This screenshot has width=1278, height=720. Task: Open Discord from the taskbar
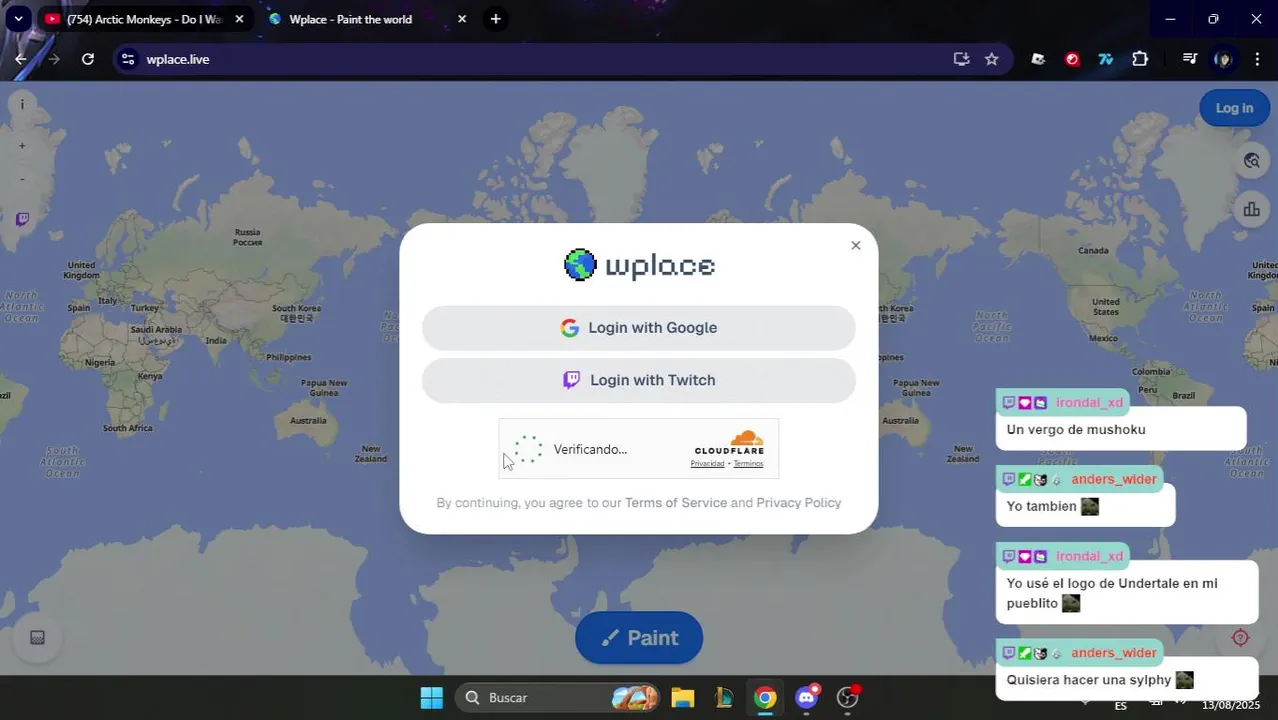point(807,698)
